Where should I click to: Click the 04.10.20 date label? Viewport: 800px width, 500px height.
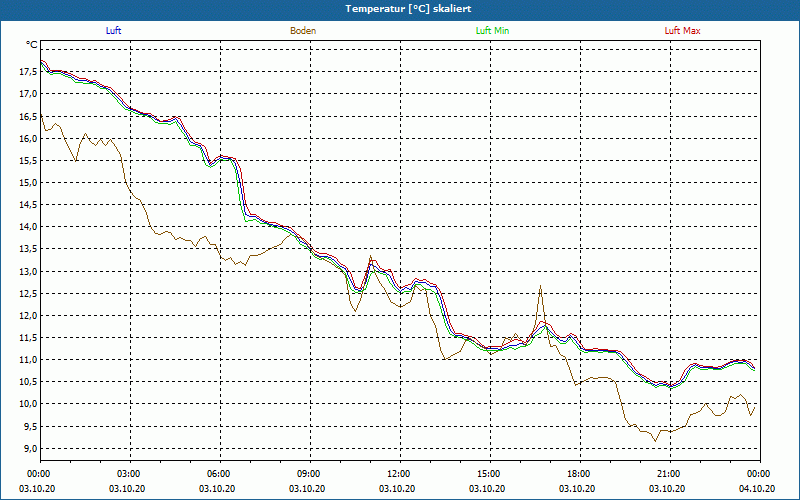[x=757, y=489]
